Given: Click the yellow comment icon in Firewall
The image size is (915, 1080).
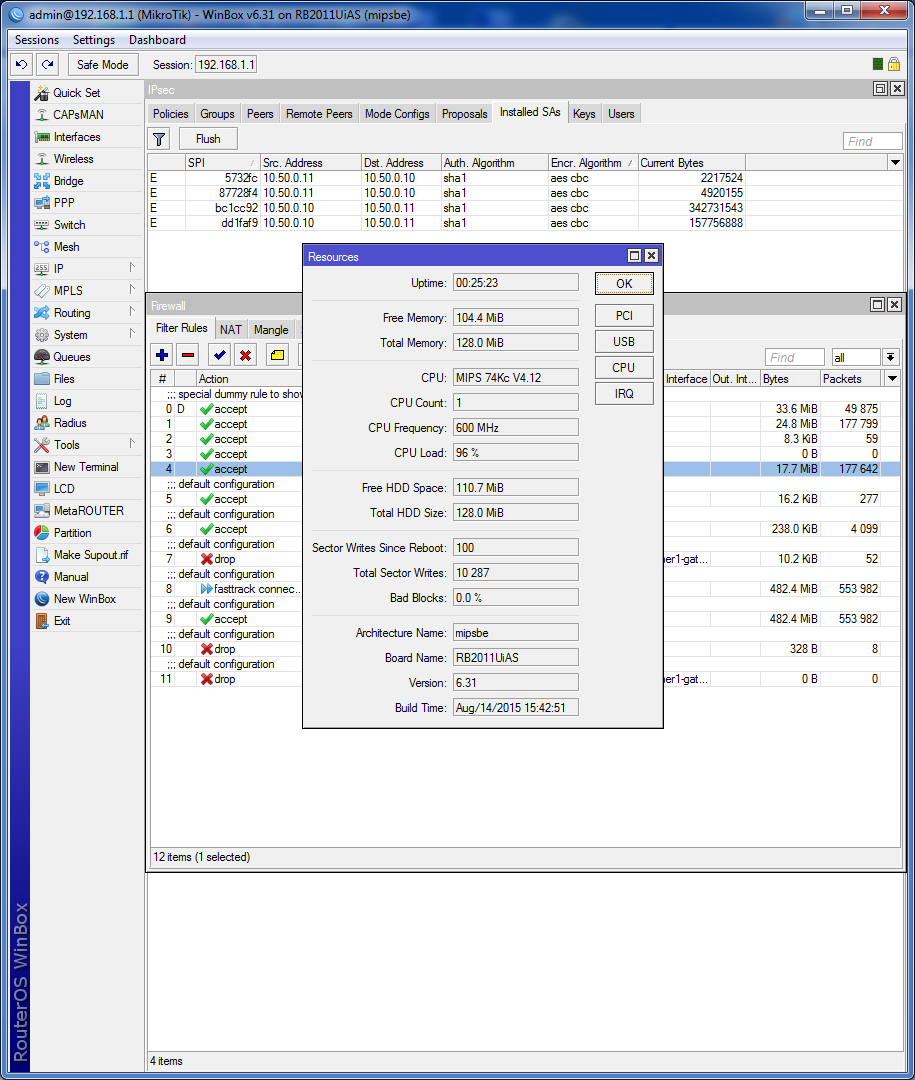Looking at the screenshot, I should (277, 354).
